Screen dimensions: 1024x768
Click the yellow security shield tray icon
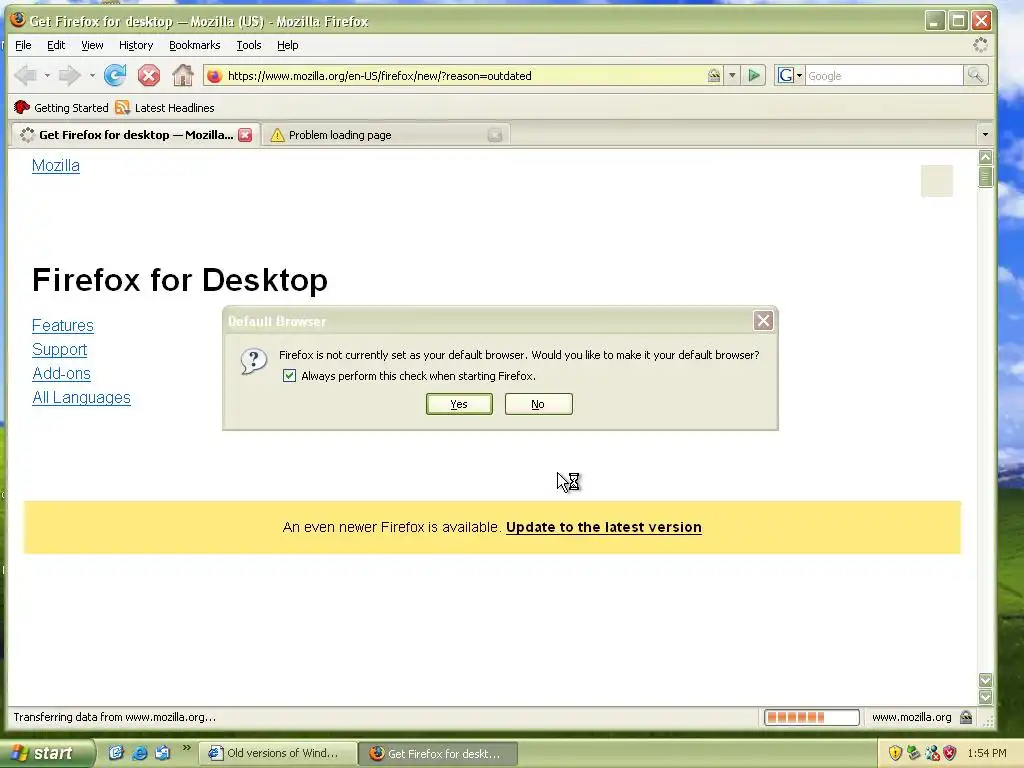tap(895, 753)
